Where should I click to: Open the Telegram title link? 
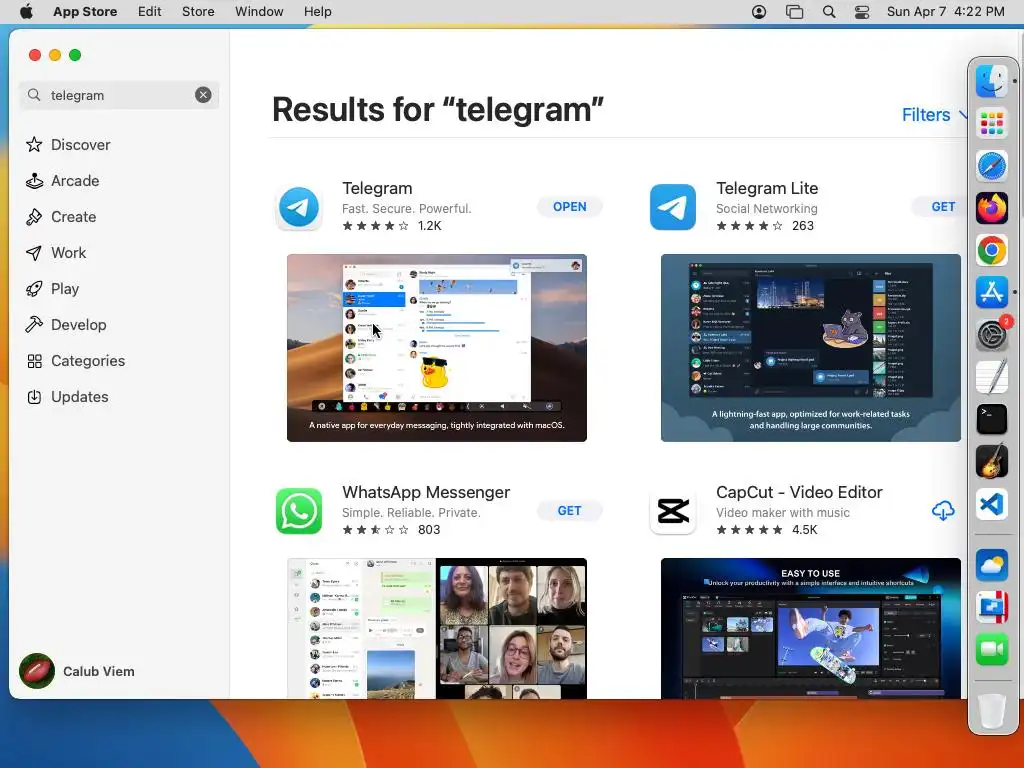coord(377,188)
